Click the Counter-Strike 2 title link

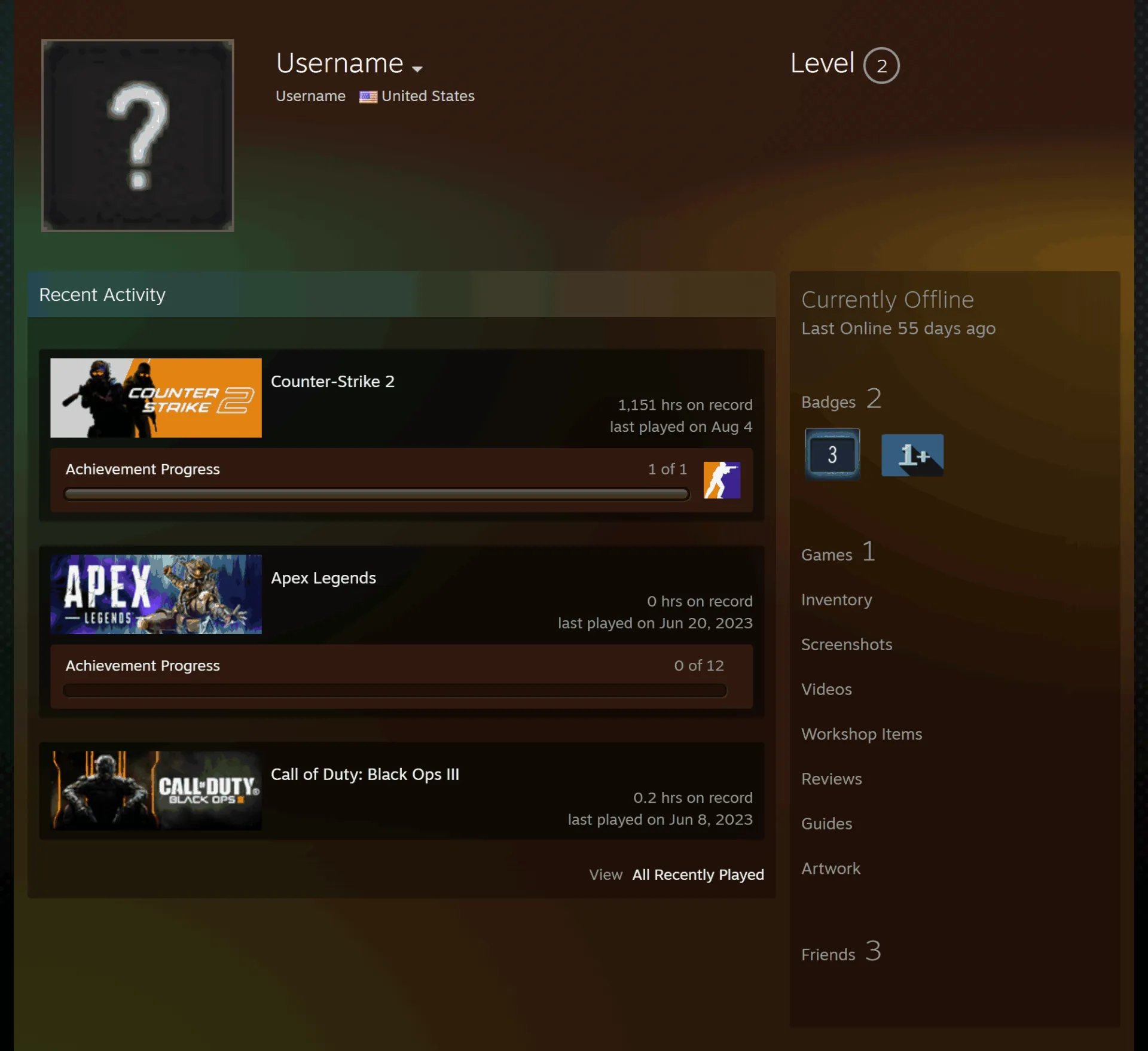332,382
